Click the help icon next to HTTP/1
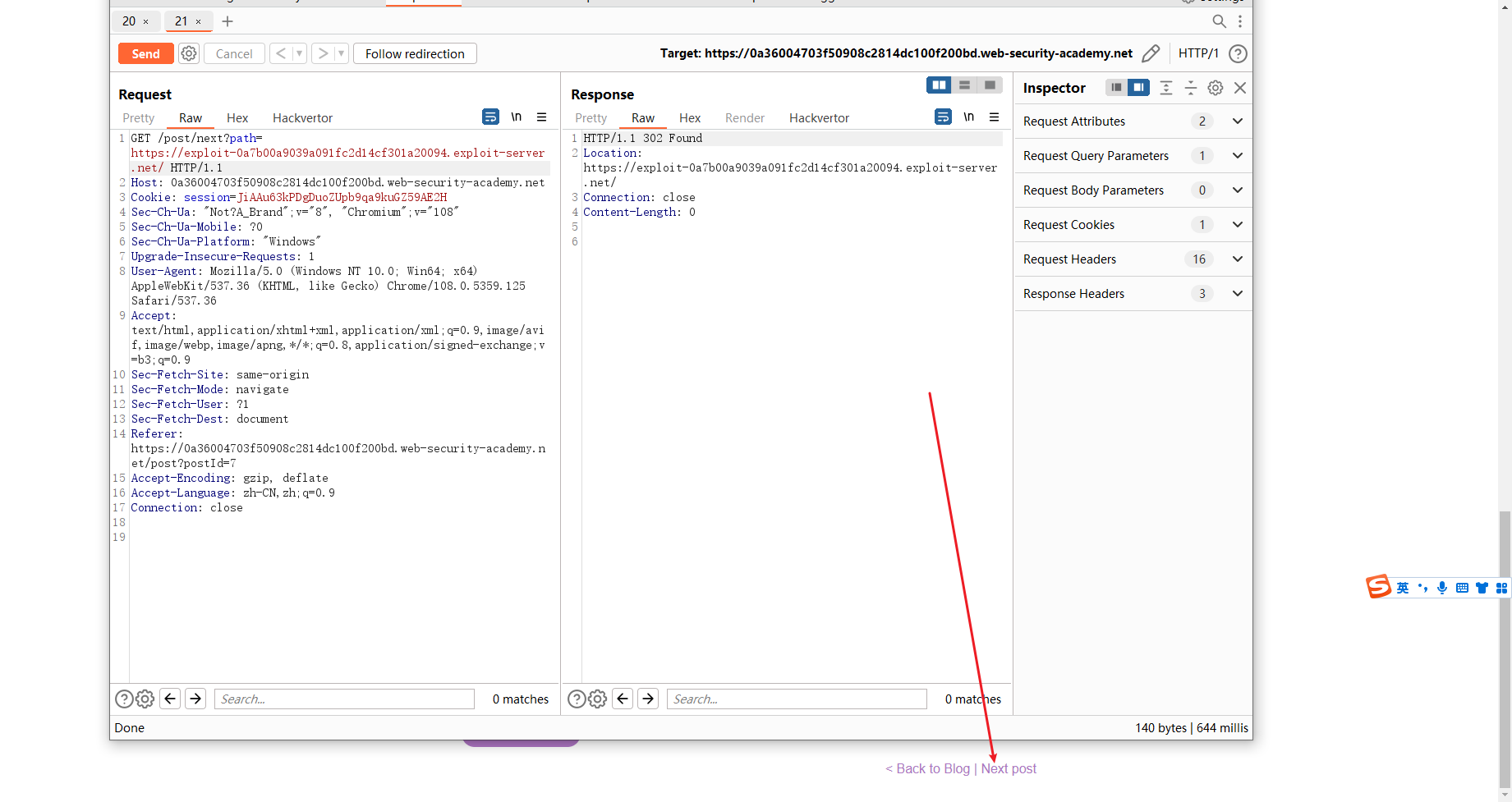This screenshot has width=1512, height=802. click(x=1239, y=53)
